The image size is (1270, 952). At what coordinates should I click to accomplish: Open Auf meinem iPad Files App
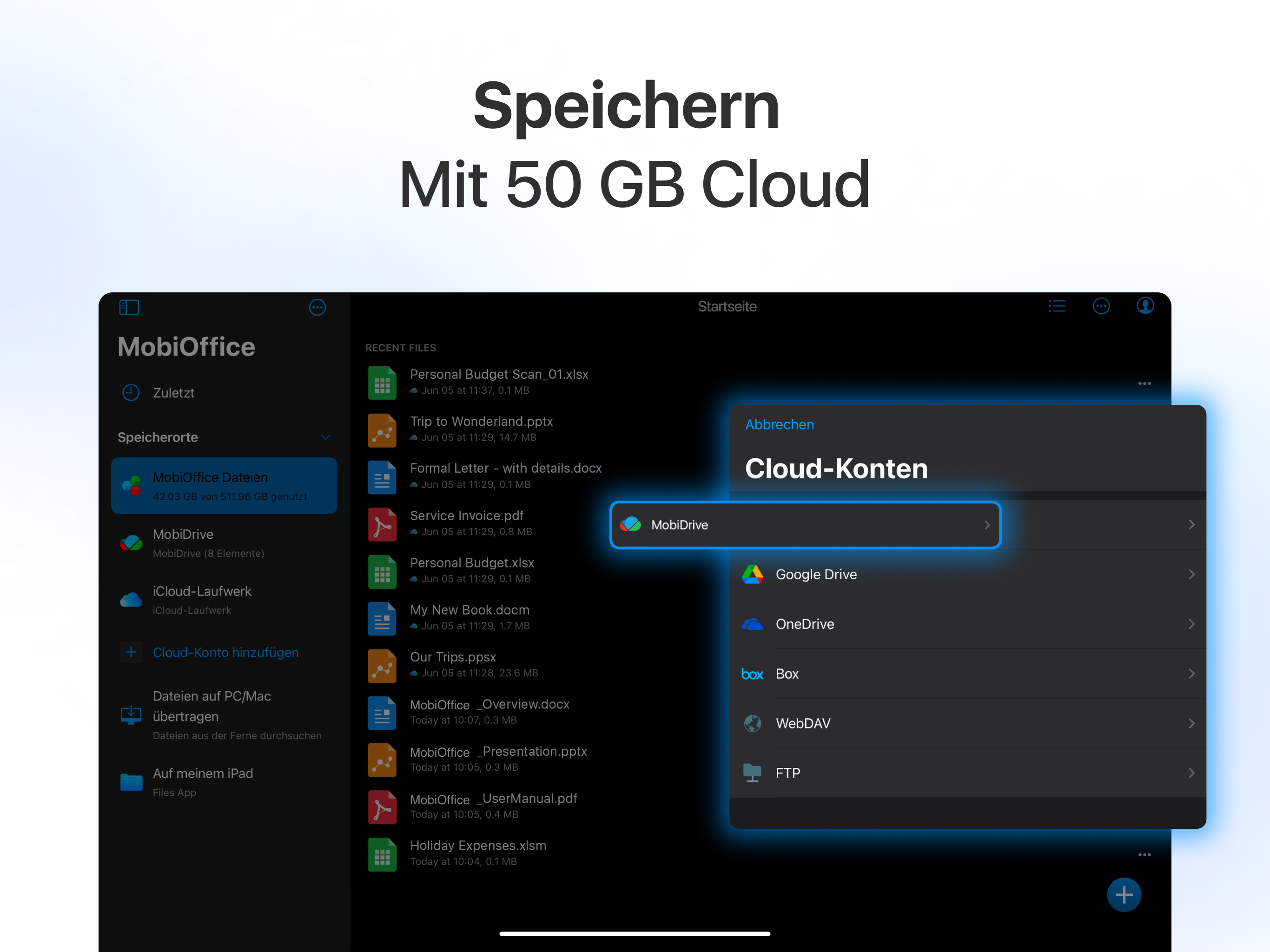point(224,782)
